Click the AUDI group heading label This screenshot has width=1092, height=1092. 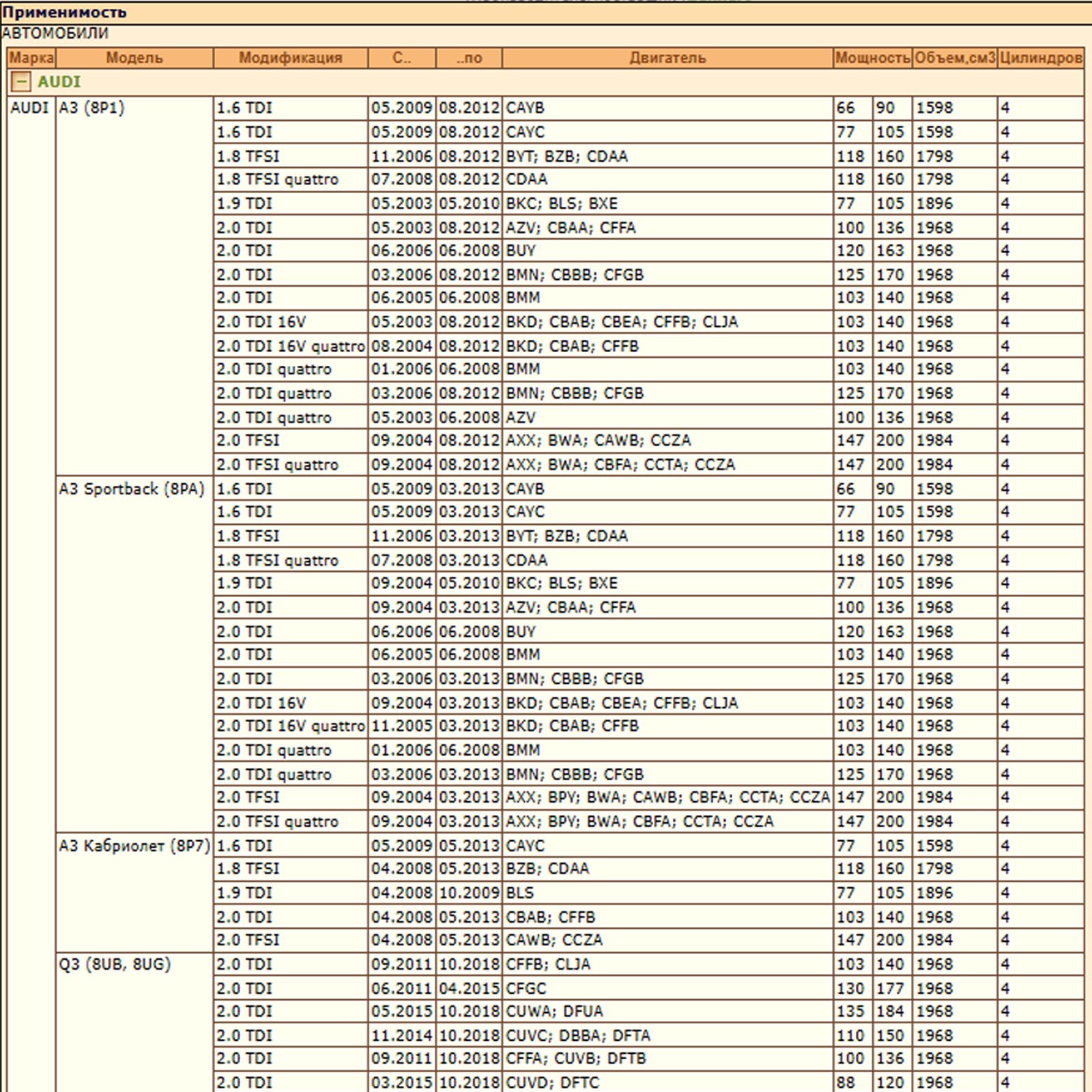coord(59,82)
